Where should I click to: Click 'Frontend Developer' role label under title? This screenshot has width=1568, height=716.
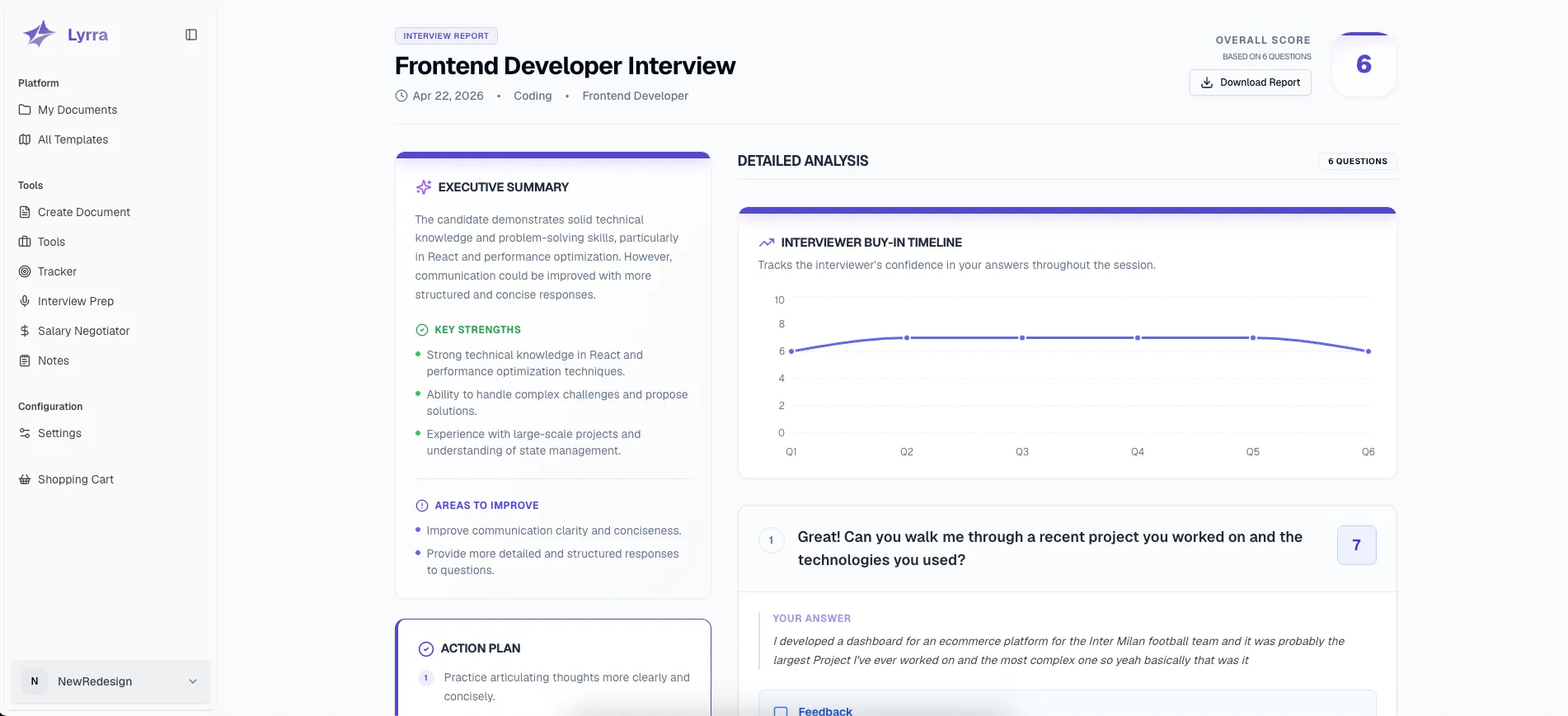coord(636,96)
